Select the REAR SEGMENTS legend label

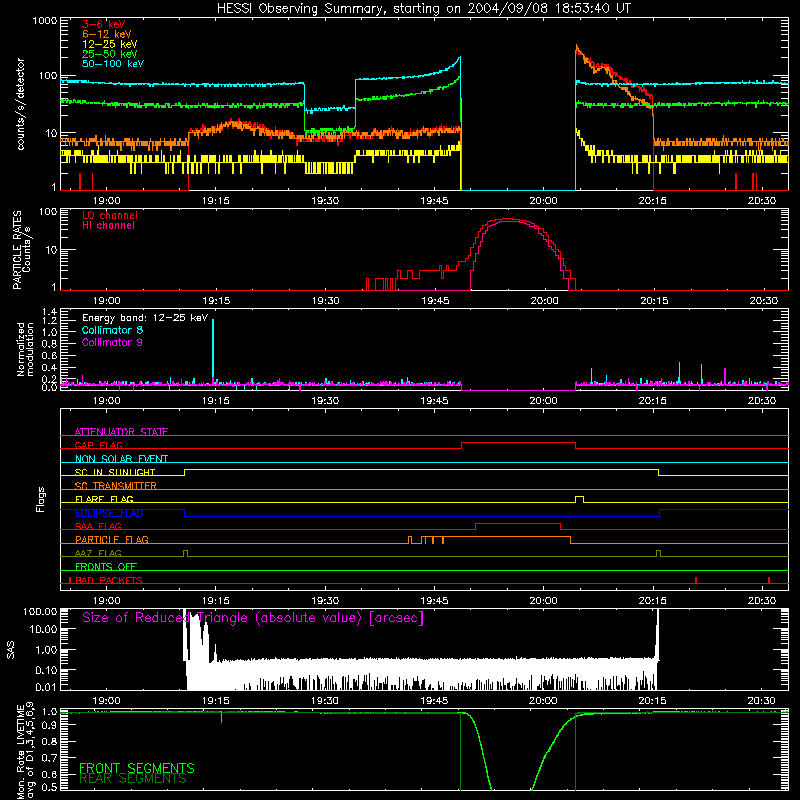coord(133,779)
